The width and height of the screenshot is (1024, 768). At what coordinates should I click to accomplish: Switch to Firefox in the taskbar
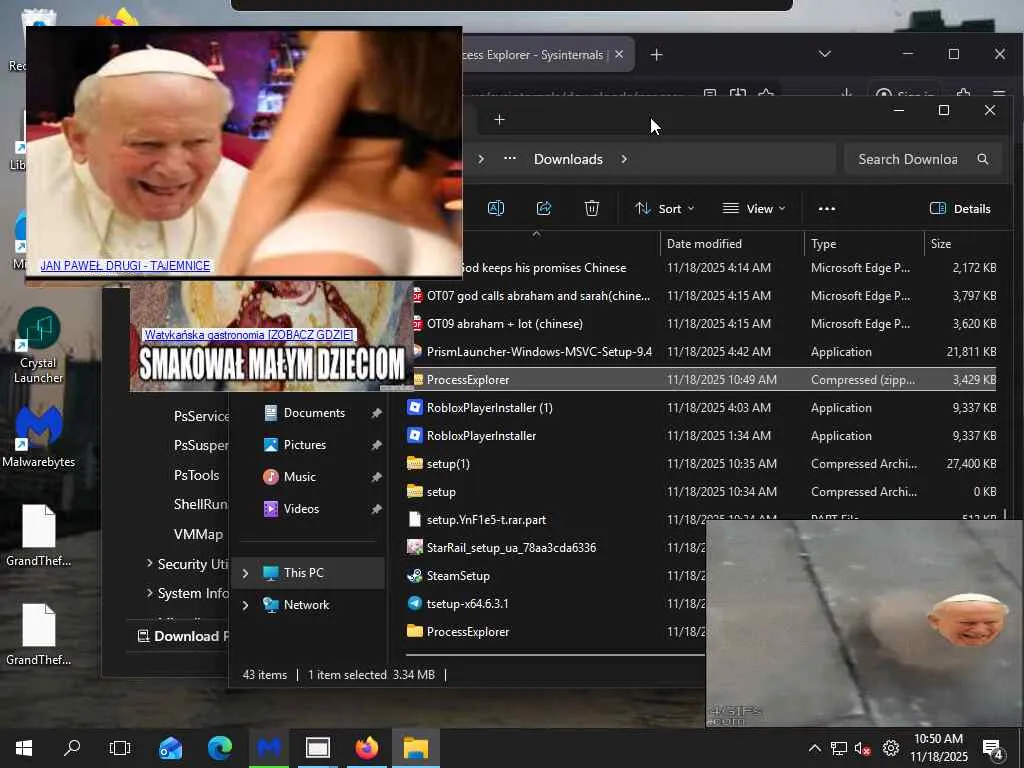tap(366, 748)
